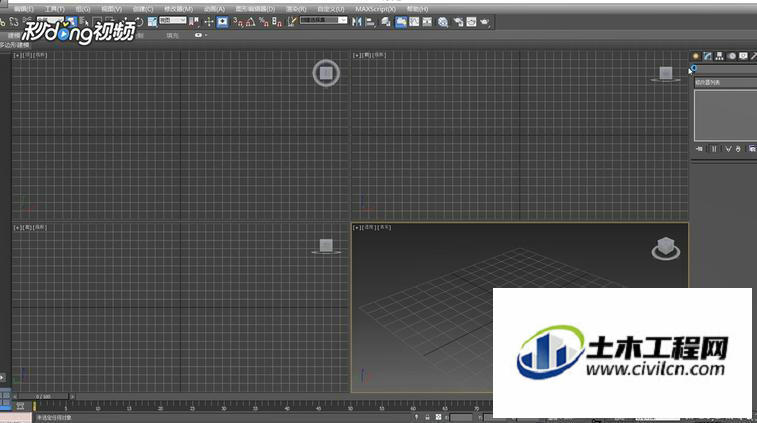Image resolution: width=757 pixels, height=423 pixels.
Task: Click frame 30 on the track bar
Action: [x=224, y=407]
